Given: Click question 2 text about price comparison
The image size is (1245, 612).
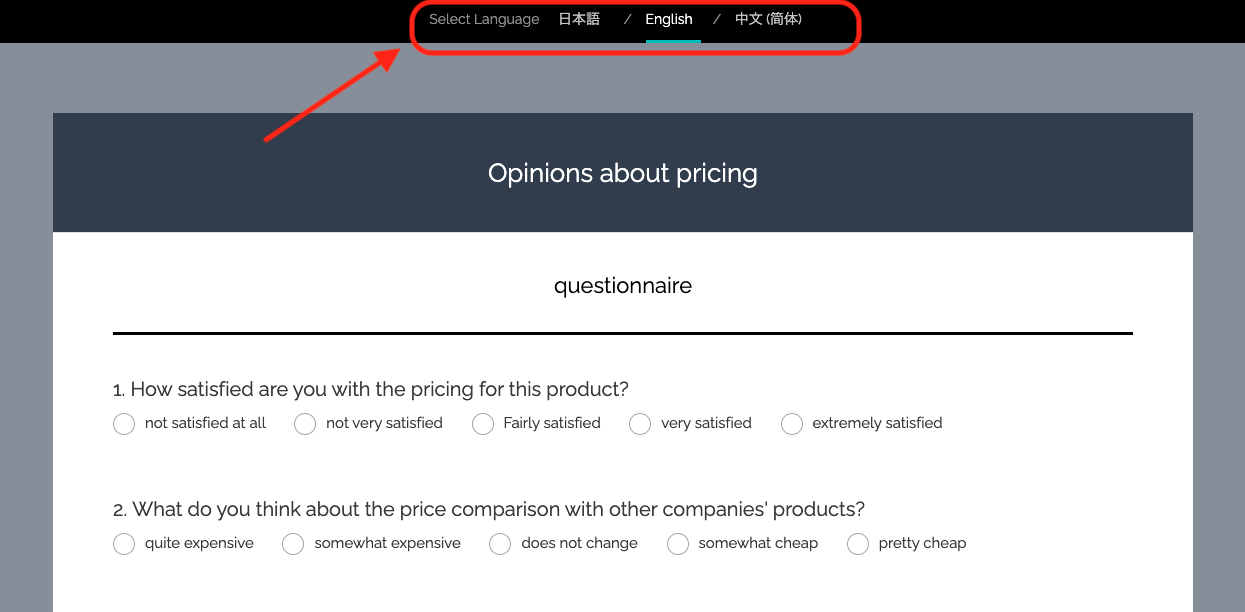Looking at the screenshot, I should [x=488, y=509].
